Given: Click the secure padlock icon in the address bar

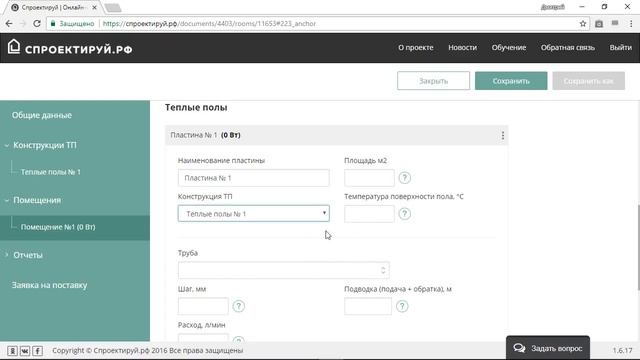Looking at the screenshot, I should point(53,24).
